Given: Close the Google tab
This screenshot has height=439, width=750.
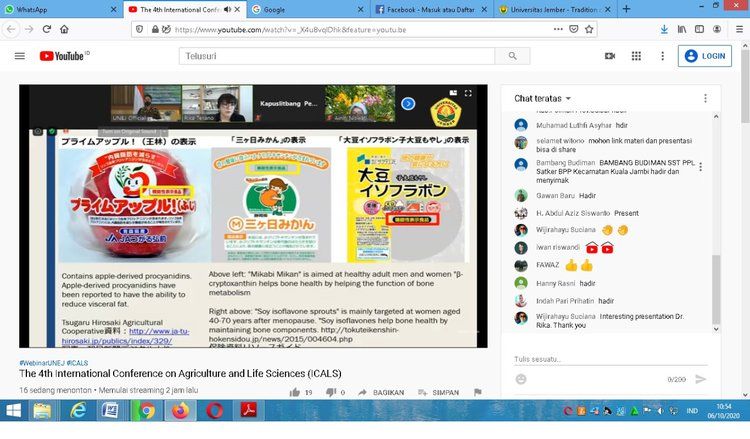Looking at the screenshot, I should [x=361, y=9].
